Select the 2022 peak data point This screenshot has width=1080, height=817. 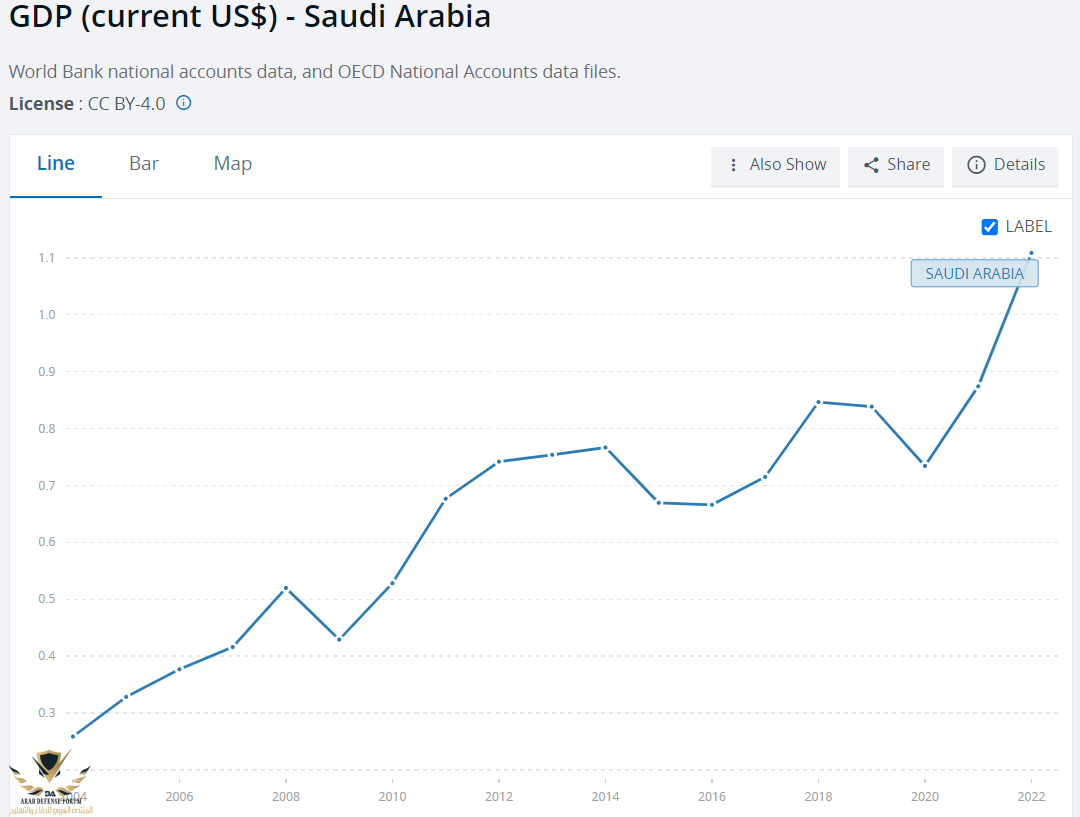pyautogui.click(x=1031, y=253)
